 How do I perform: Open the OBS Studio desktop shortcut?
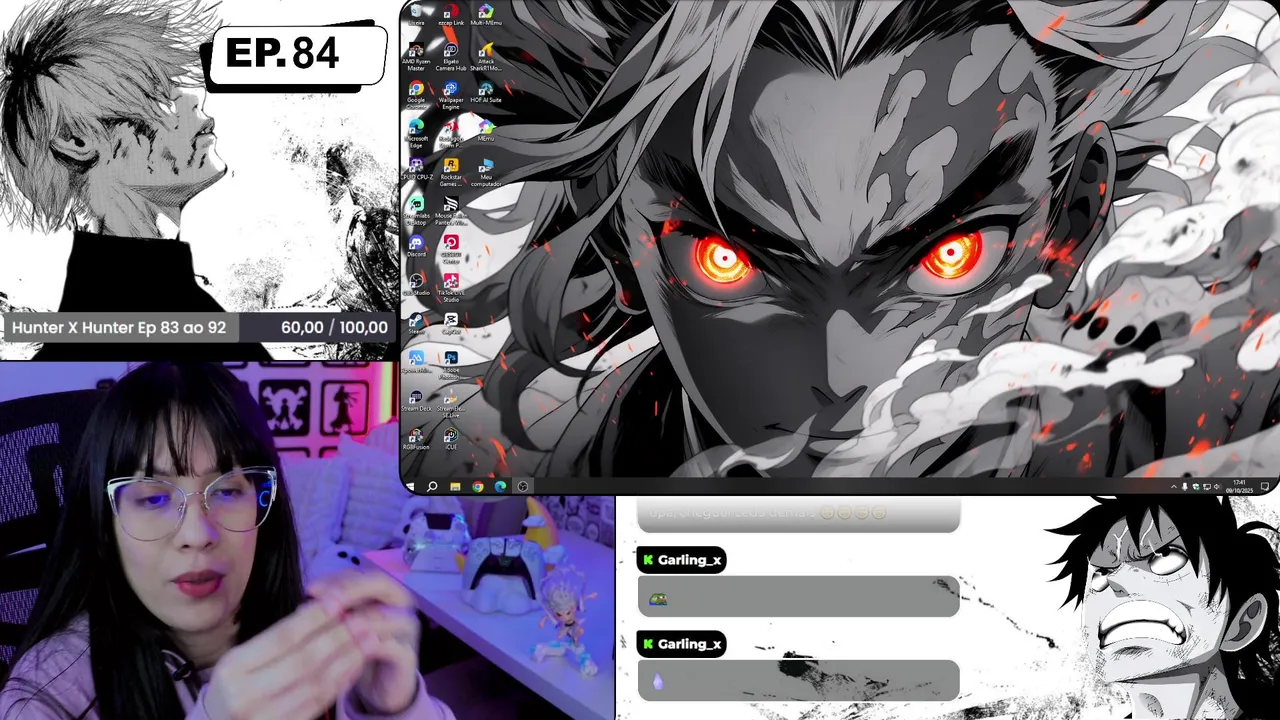pos(416,283)
